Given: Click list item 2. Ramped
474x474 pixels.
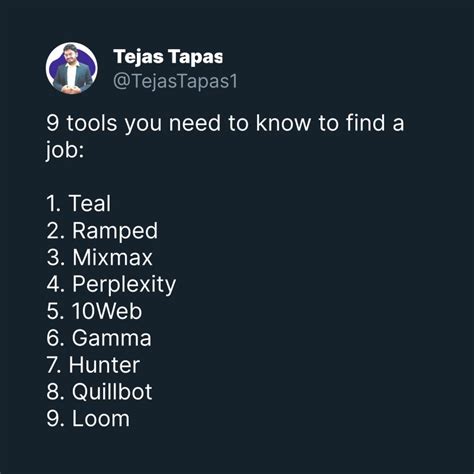Looking at the screenshot, I should point(102,231).
